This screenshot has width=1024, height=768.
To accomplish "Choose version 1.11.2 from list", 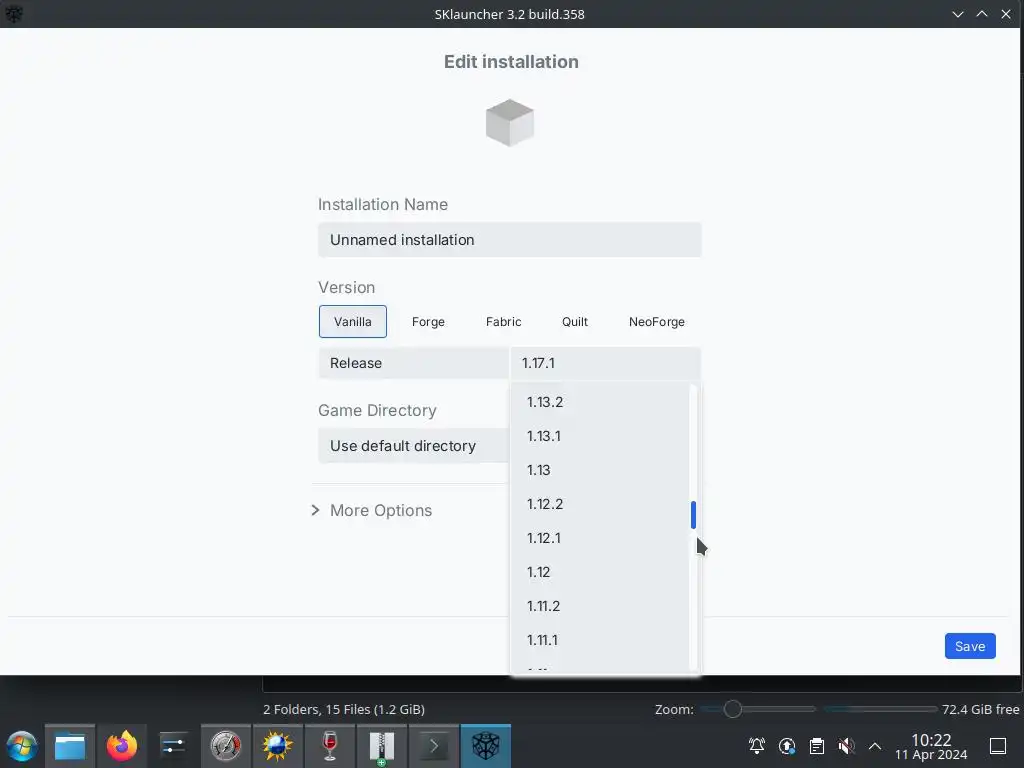I will [600, 605].
